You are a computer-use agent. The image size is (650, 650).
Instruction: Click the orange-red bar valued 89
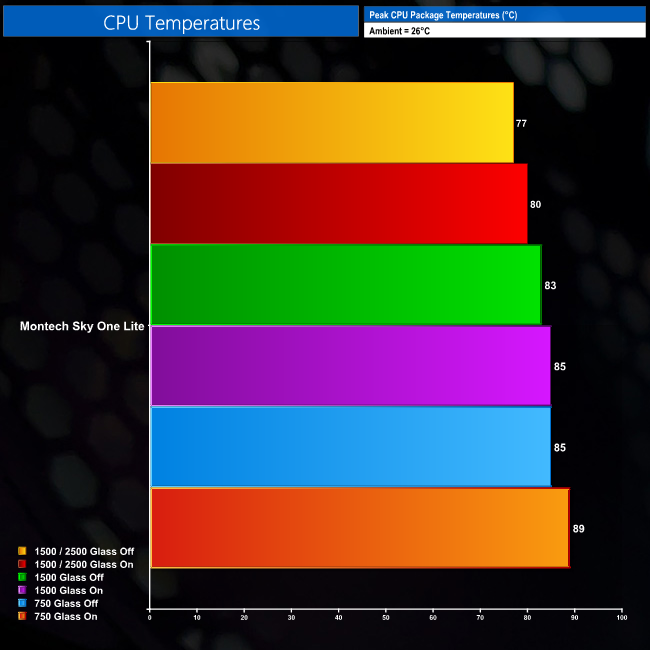point(360,528)
